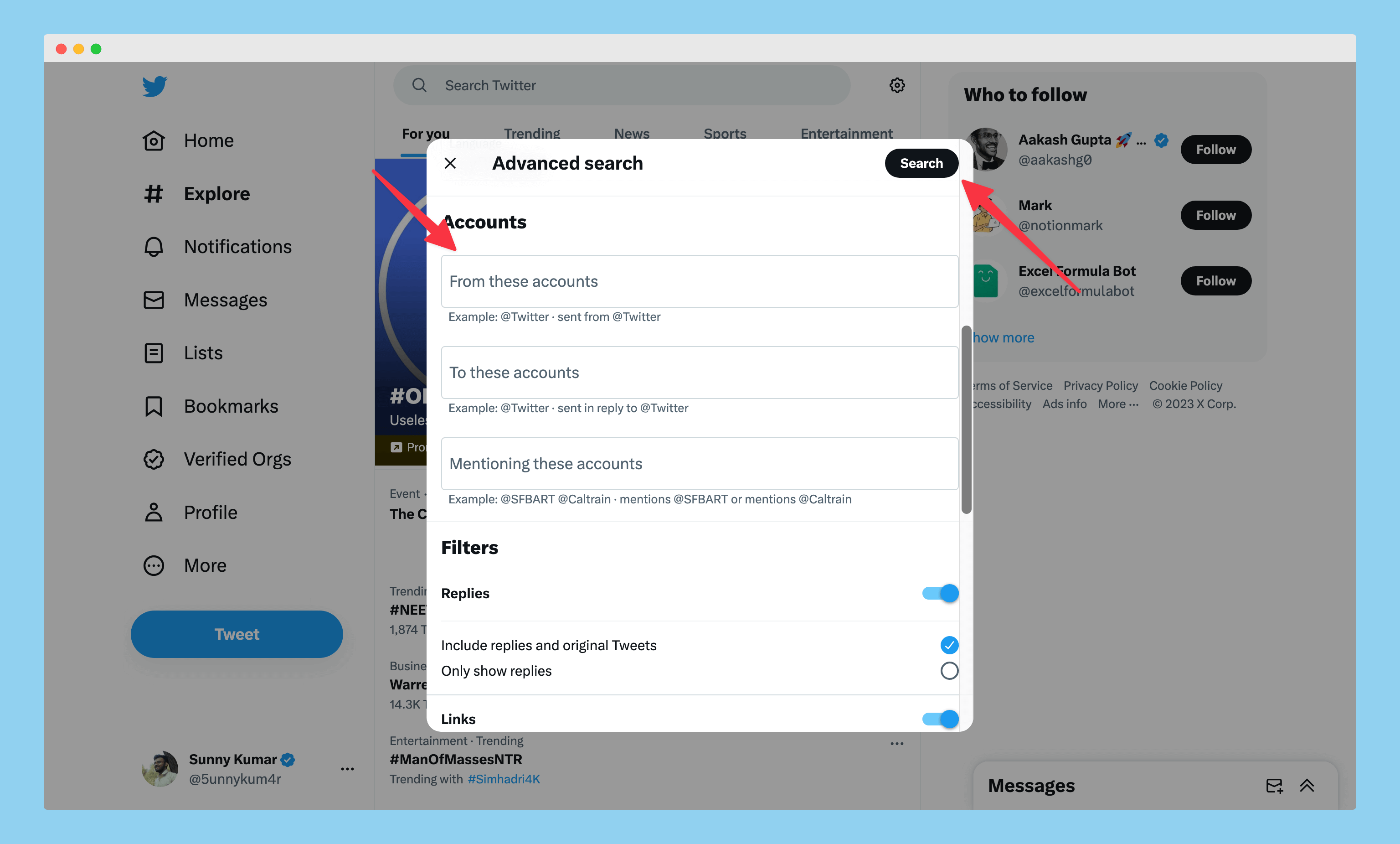Select Include replies and original Tweets

(949, 645)
